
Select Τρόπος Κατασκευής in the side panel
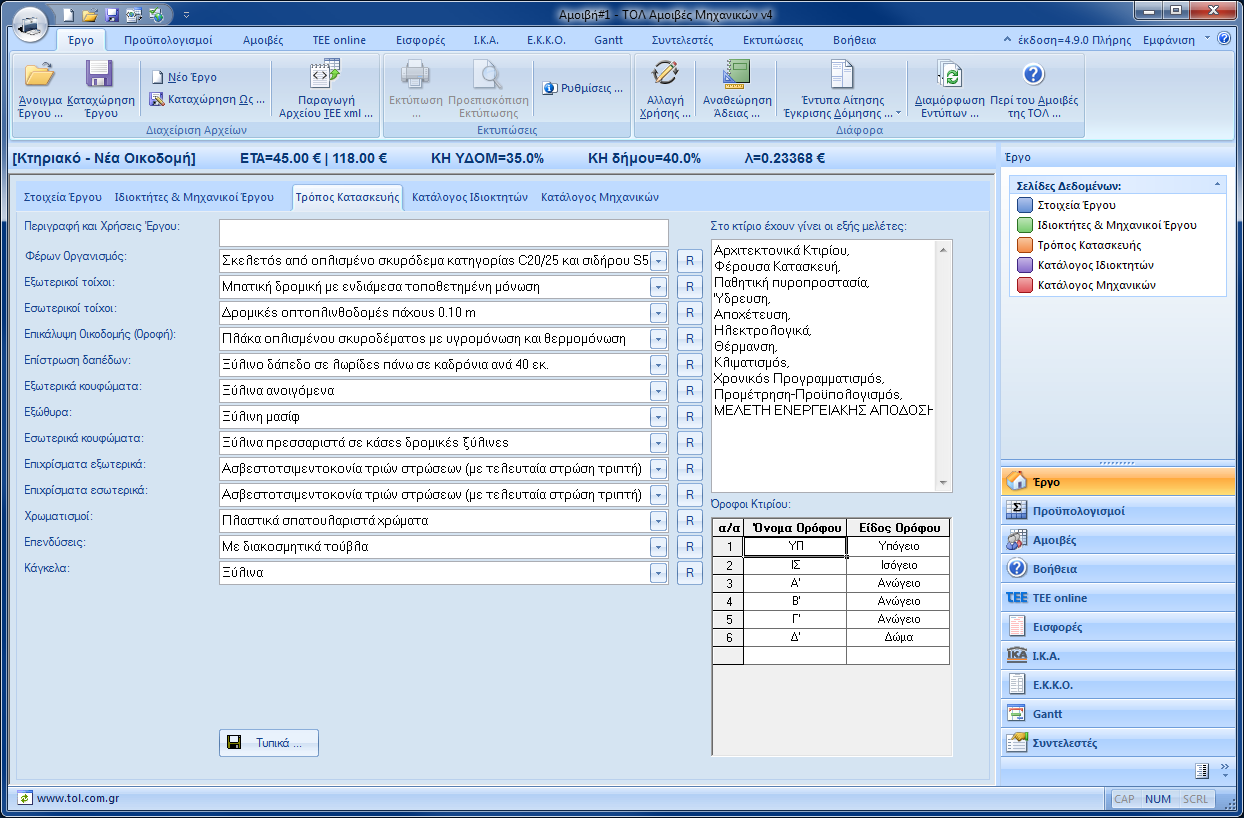coord(1079,245)
